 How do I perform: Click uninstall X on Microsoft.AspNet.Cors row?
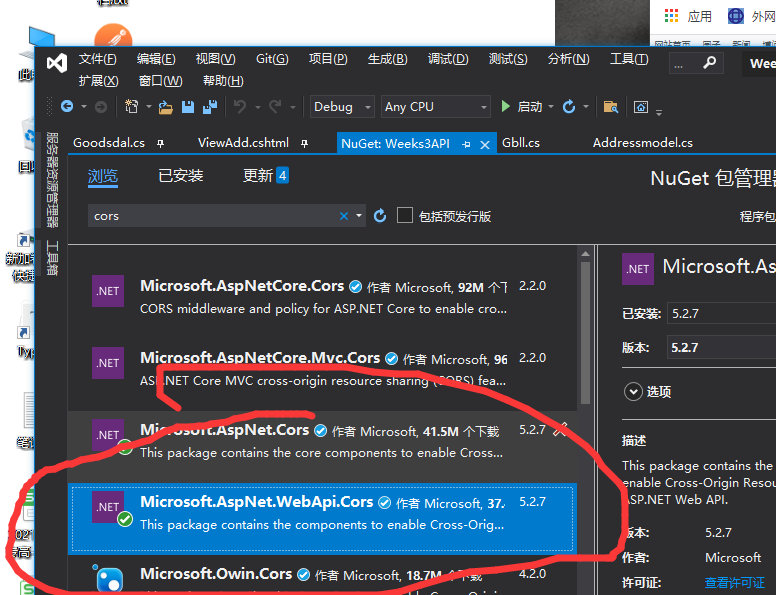560,429
